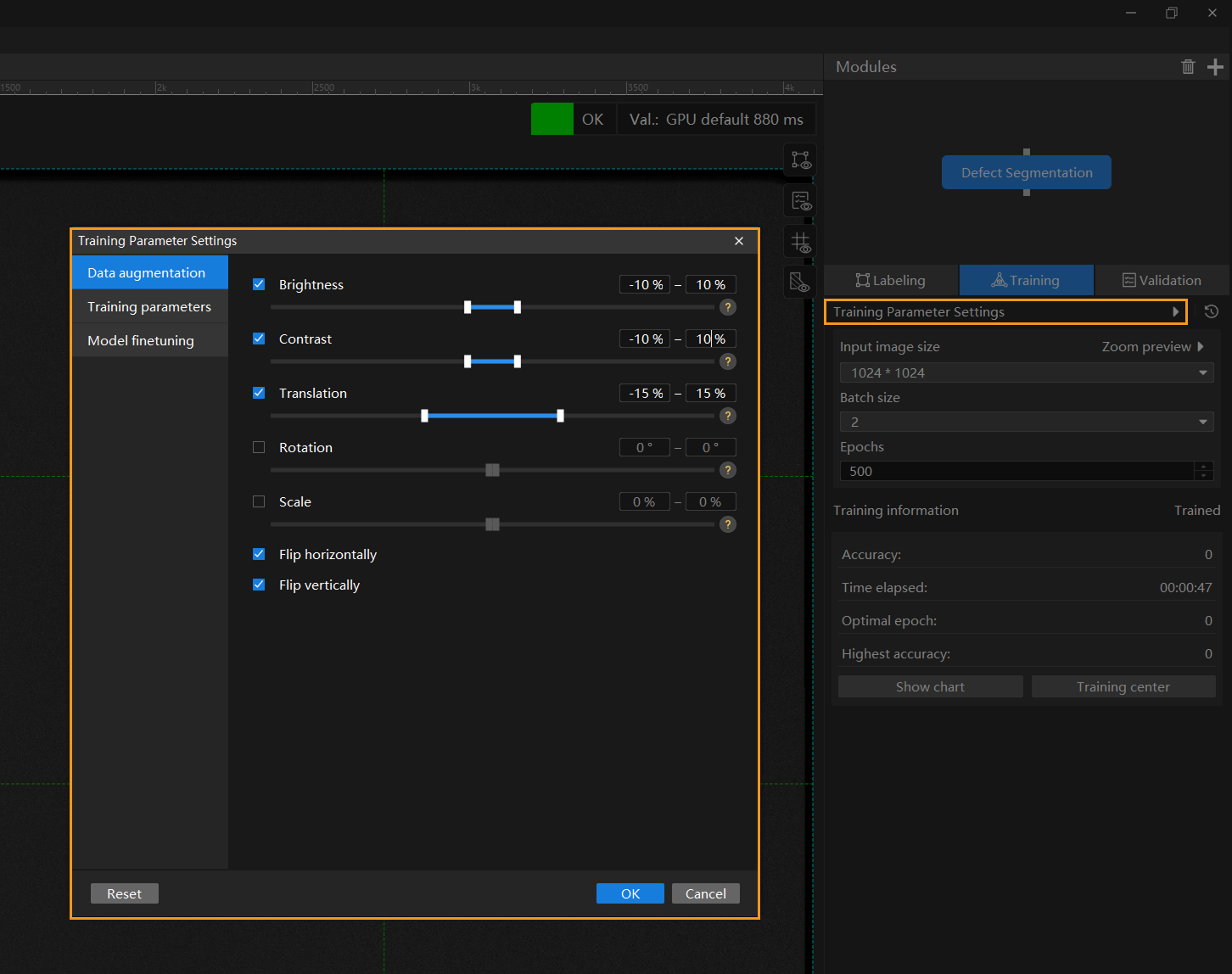
Task: Switch to Validation tab
Action: point(1162,280)
